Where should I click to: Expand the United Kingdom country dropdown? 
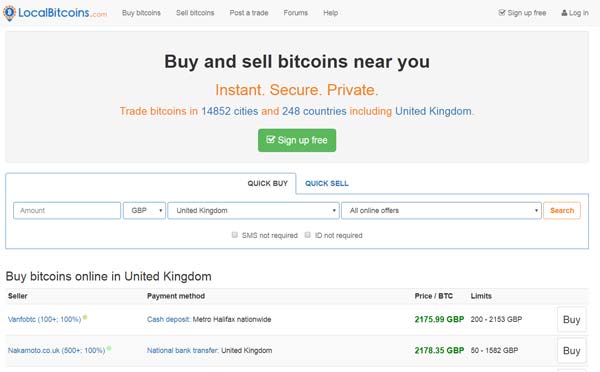coord(253,210)
